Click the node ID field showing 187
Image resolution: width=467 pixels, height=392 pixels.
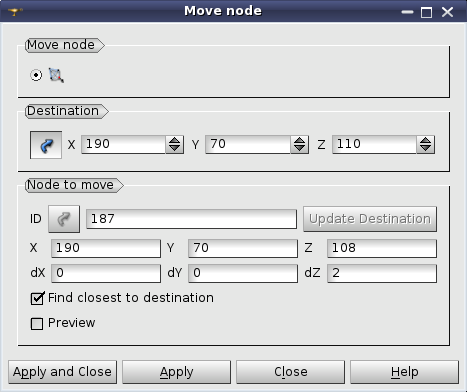[x=191, y=219]
